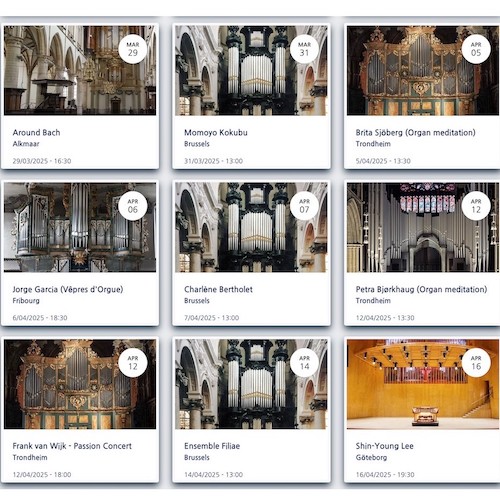Open Petra Bjørkhaug (Organ meditation) title
This screenshot has width=500, height=500.
point(421,289)
